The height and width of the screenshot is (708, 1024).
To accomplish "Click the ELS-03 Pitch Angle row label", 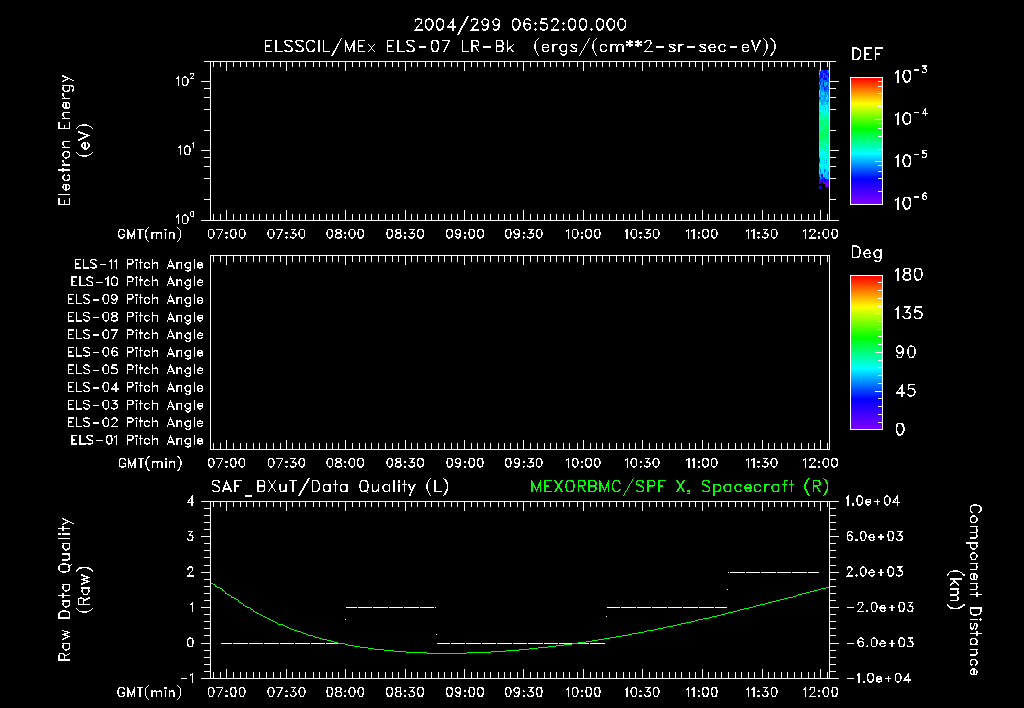I will pos(136,405).
